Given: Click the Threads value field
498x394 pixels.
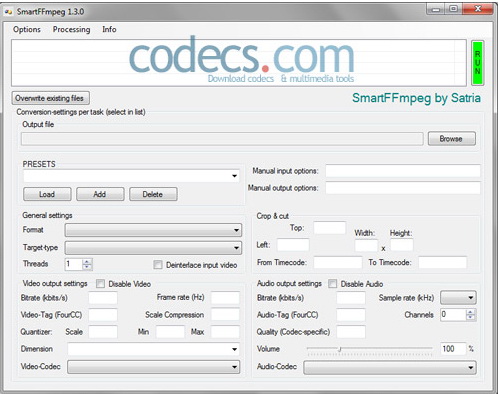Looking at the screenshot, I should click(x=74, y=264).
